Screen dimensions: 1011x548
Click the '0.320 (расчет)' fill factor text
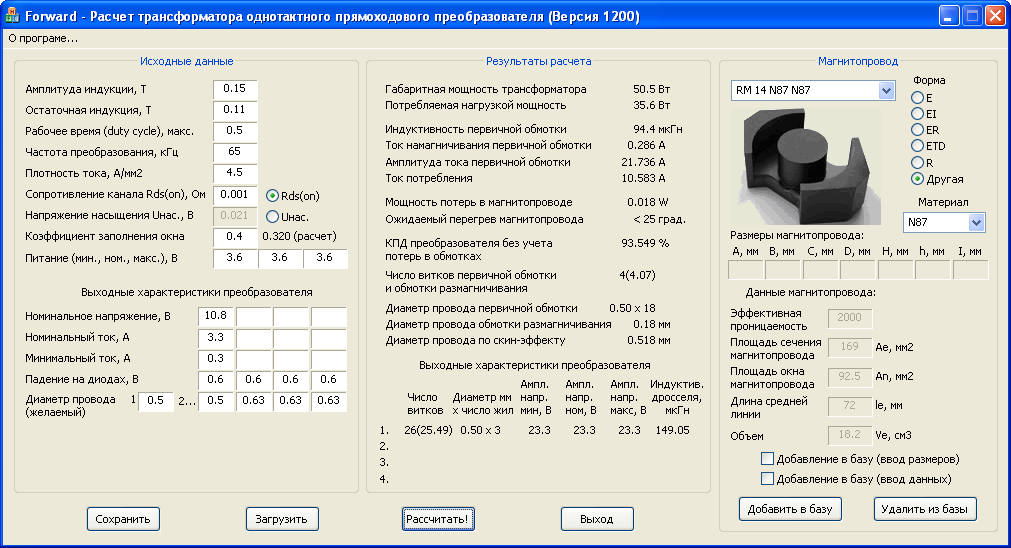pos(299,237)
